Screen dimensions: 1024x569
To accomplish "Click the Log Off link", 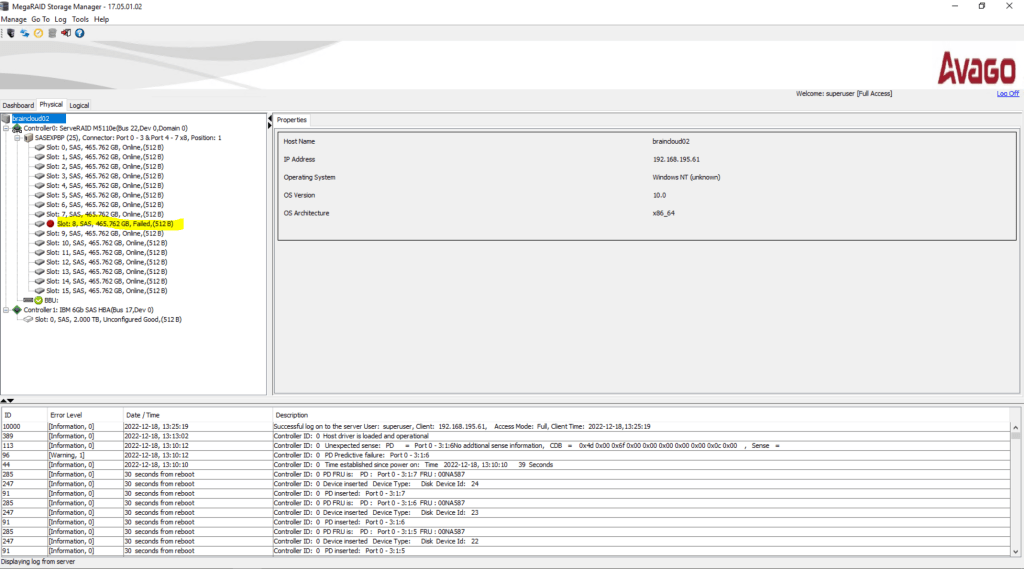I will pos(1007,93).
